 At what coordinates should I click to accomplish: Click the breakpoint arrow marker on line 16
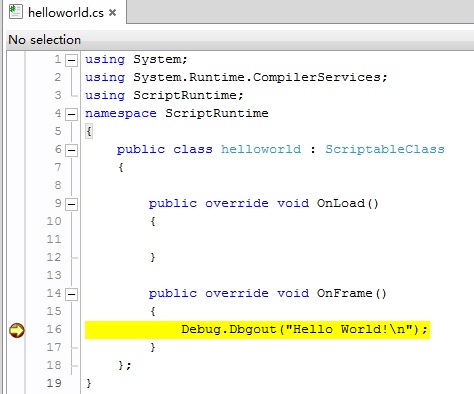[x=17, y=330]
